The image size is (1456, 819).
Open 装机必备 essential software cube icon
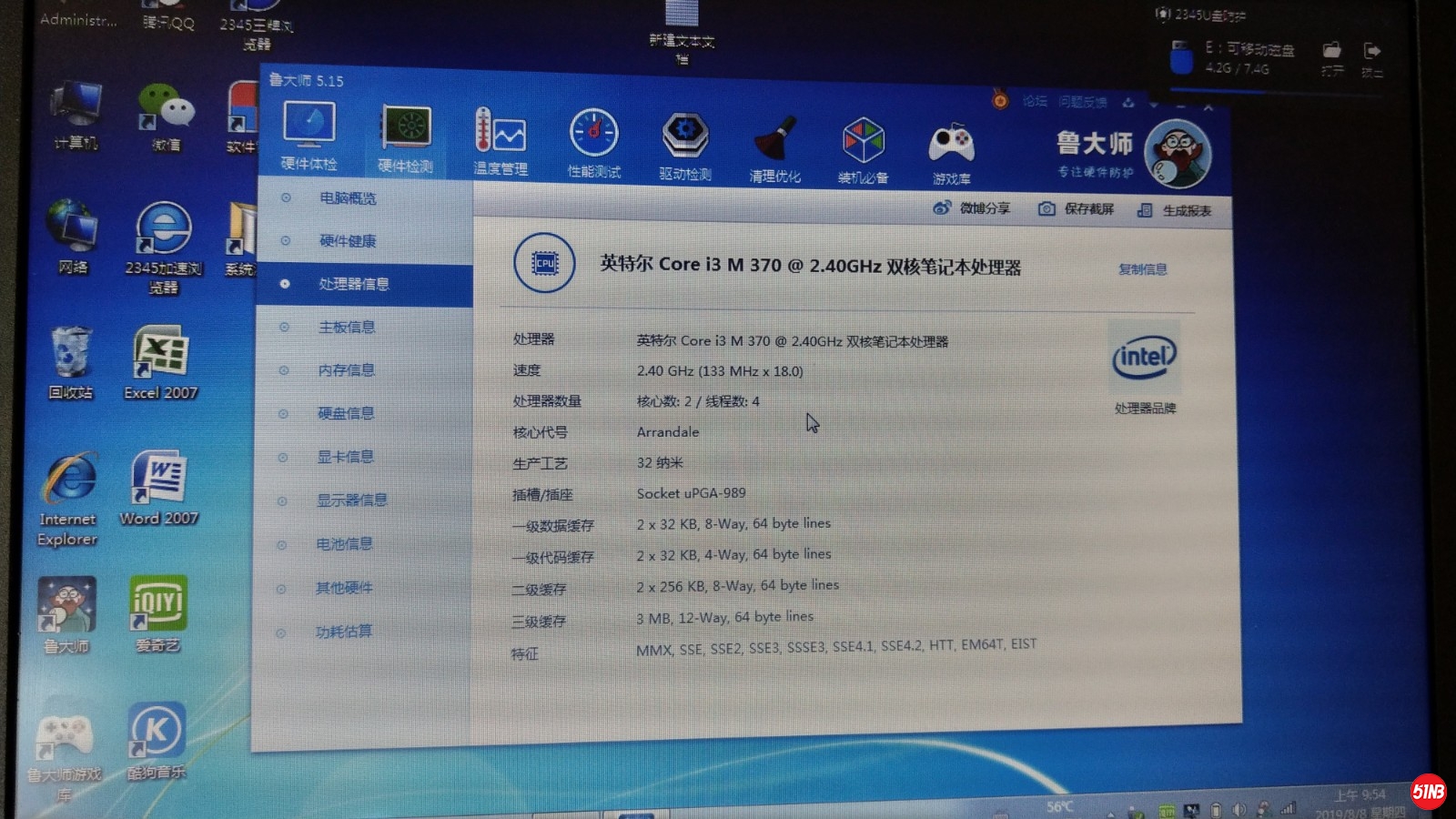863,148
